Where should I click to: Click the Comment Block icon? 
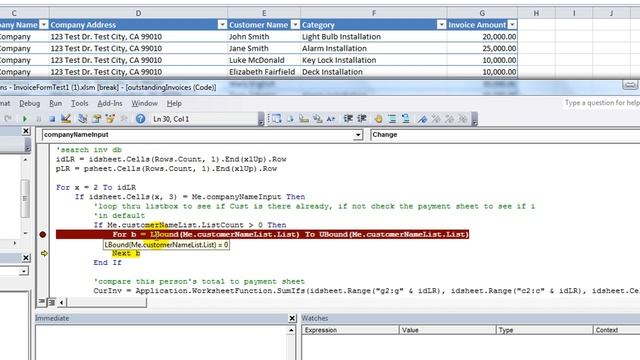click(x=392, y=119)
